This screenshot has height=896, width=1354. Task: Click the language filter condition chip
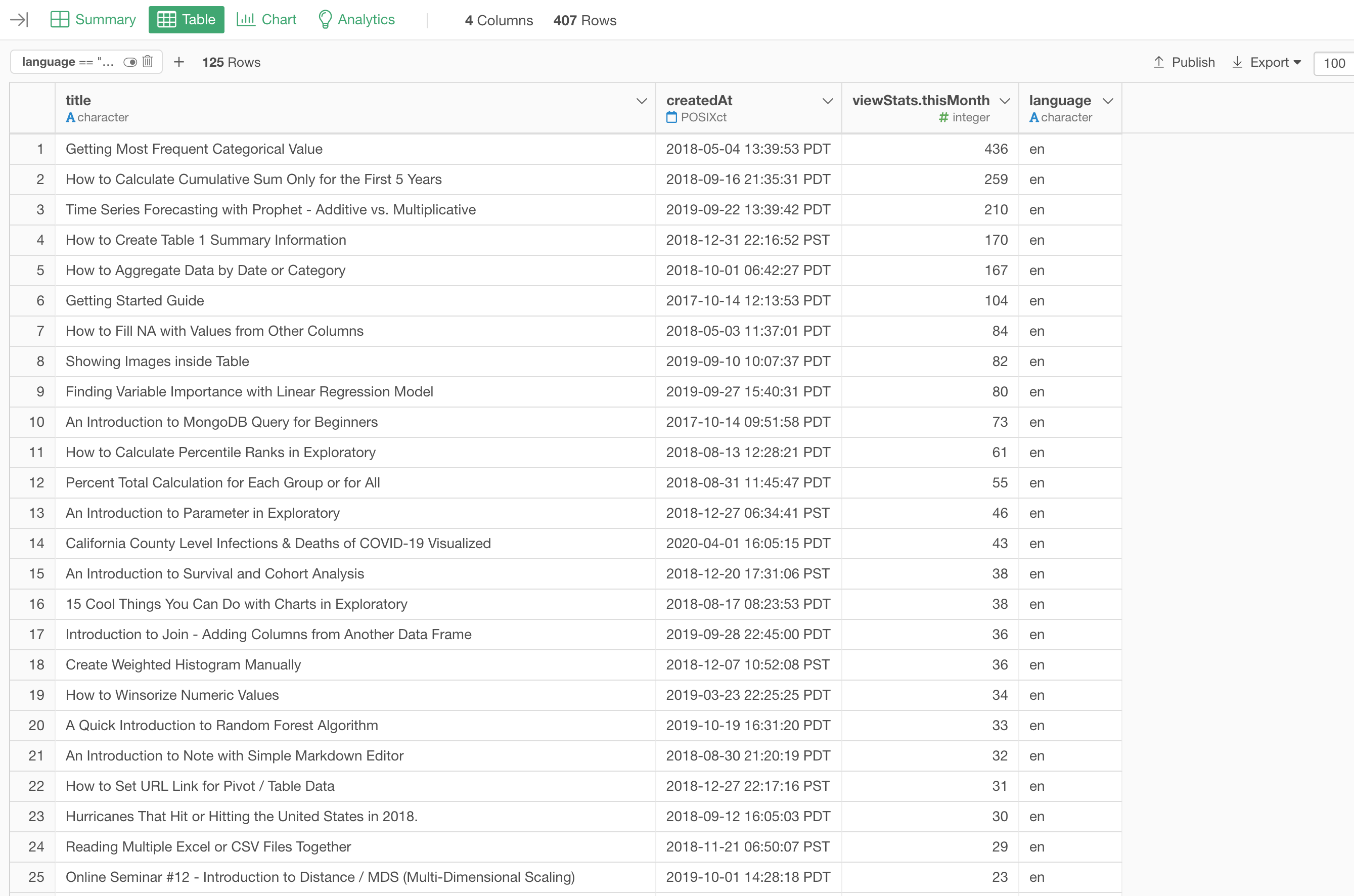point(67,62)
